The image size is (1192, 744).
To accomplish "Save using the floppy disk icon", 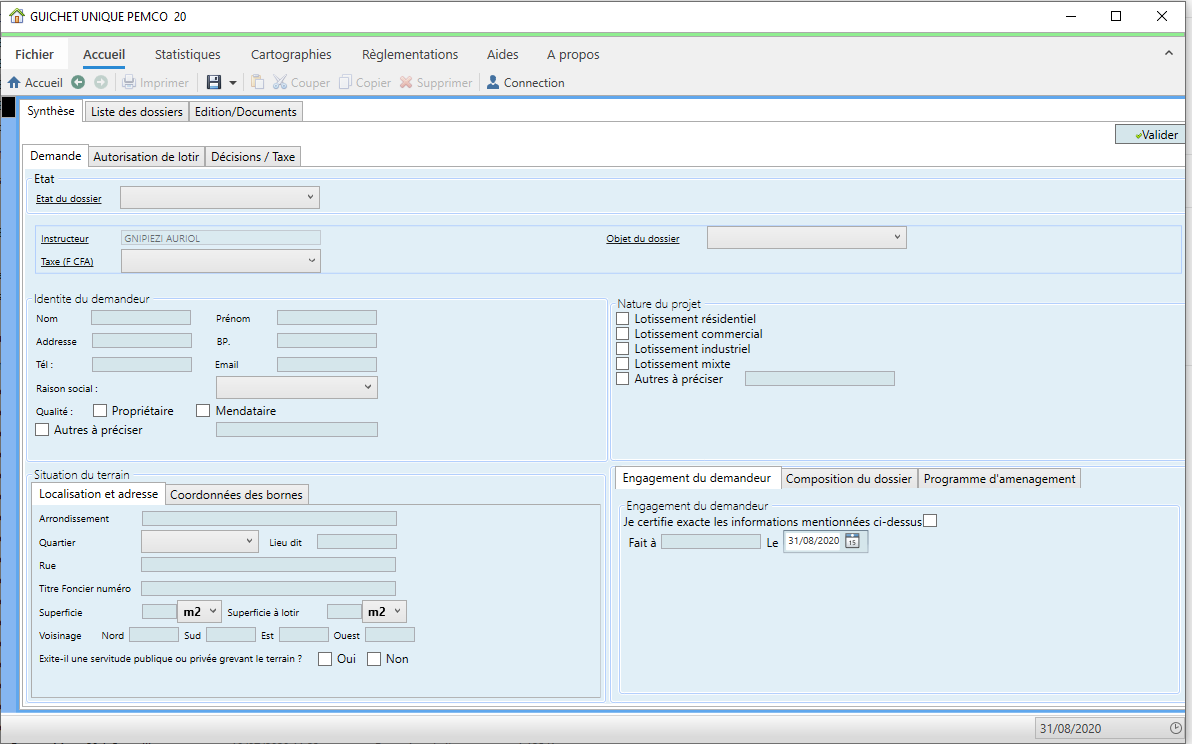I will pos(214,82).
